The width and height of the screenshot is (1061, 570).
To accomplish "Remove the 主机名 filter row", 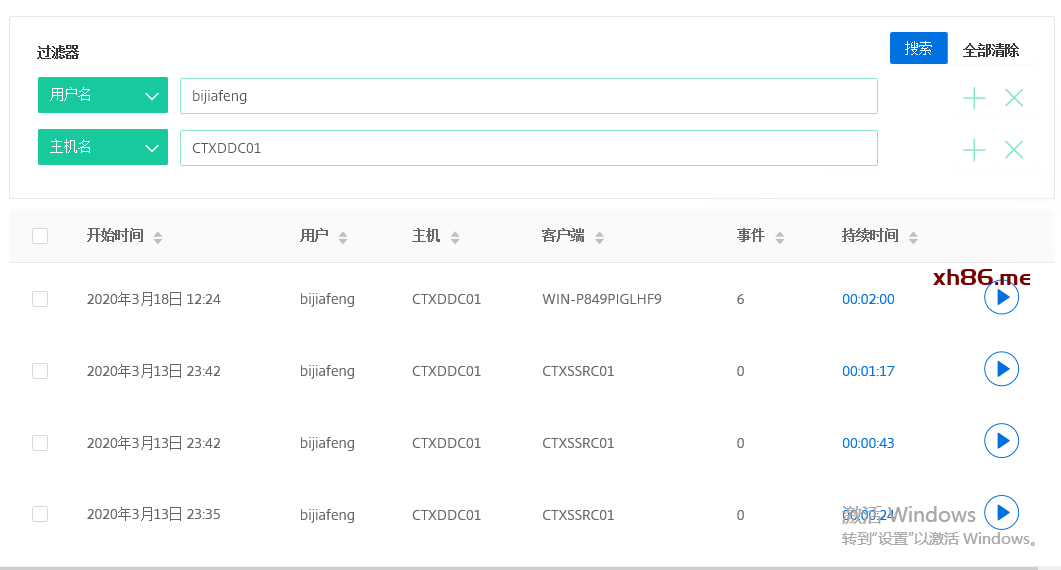I will tap(1014, 150).
